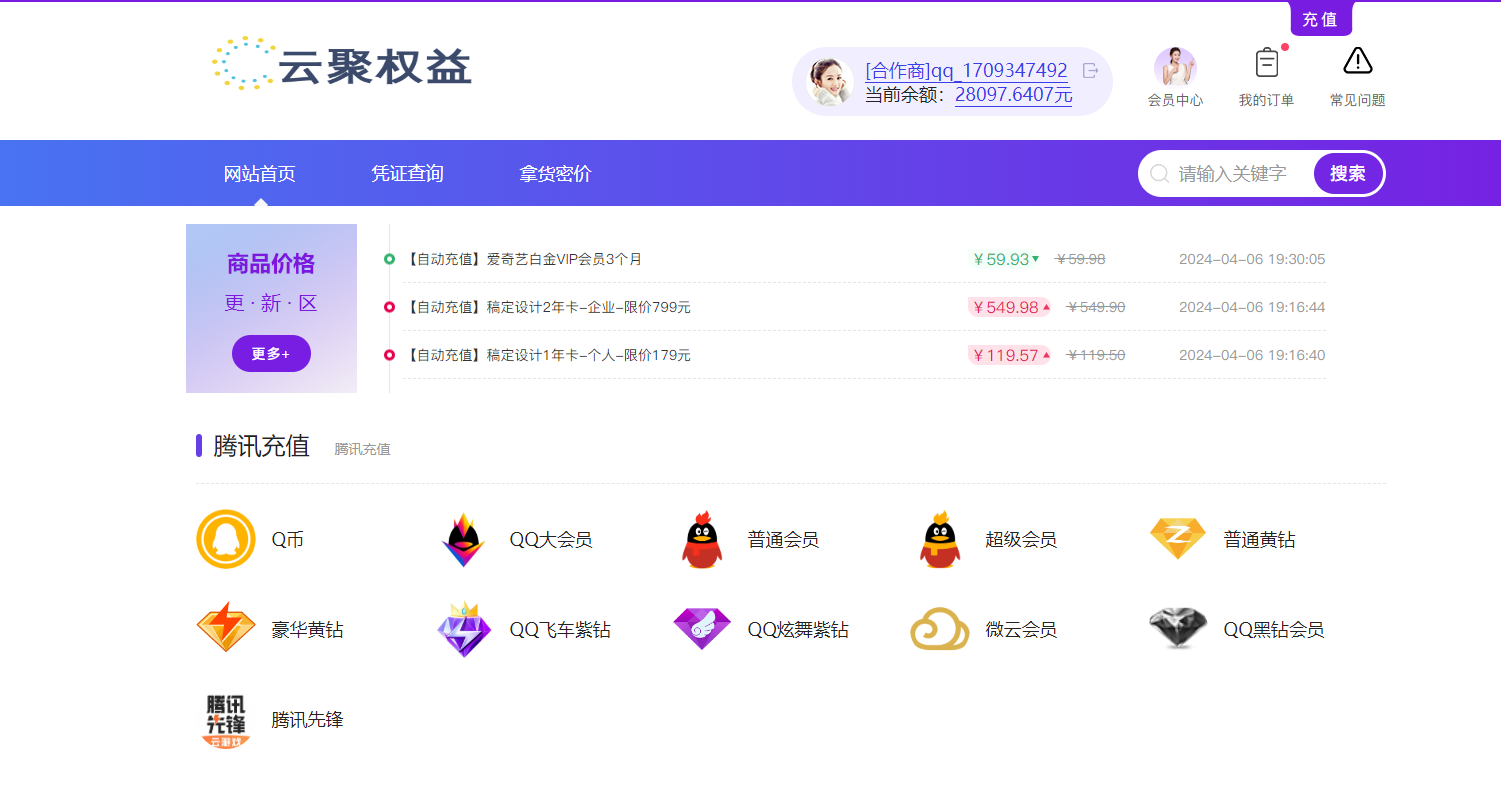Open the 拿货密价 menu item

click(555, 173)
